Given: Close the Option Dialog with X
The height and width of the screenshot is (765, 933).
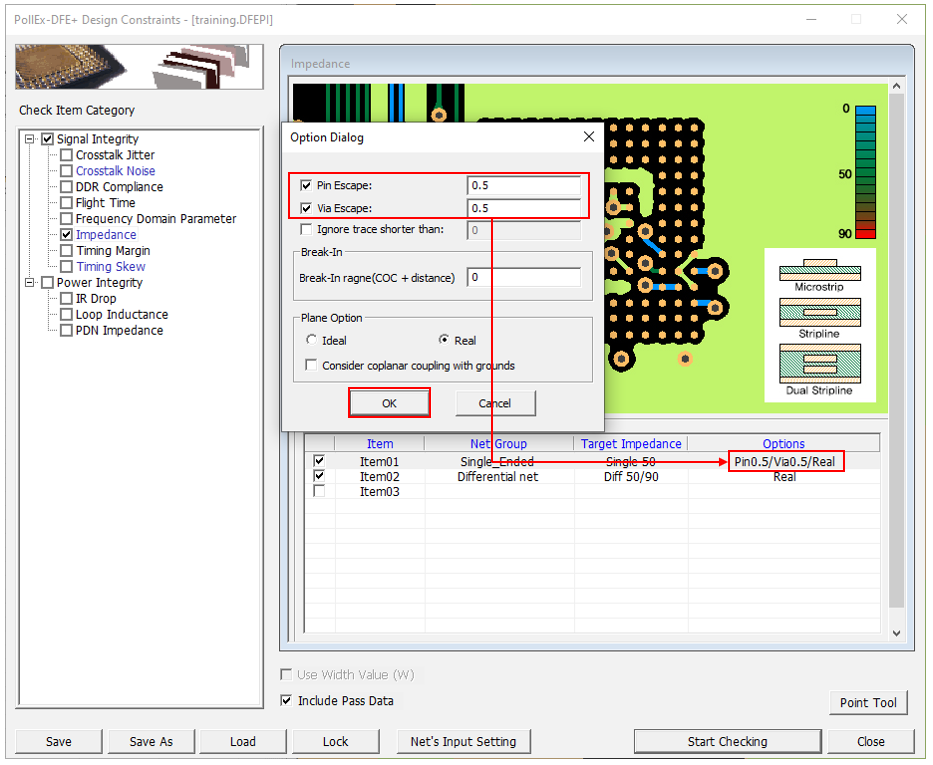Looking at the screenshot, I should pyautogui.click(x=588, y=137).
